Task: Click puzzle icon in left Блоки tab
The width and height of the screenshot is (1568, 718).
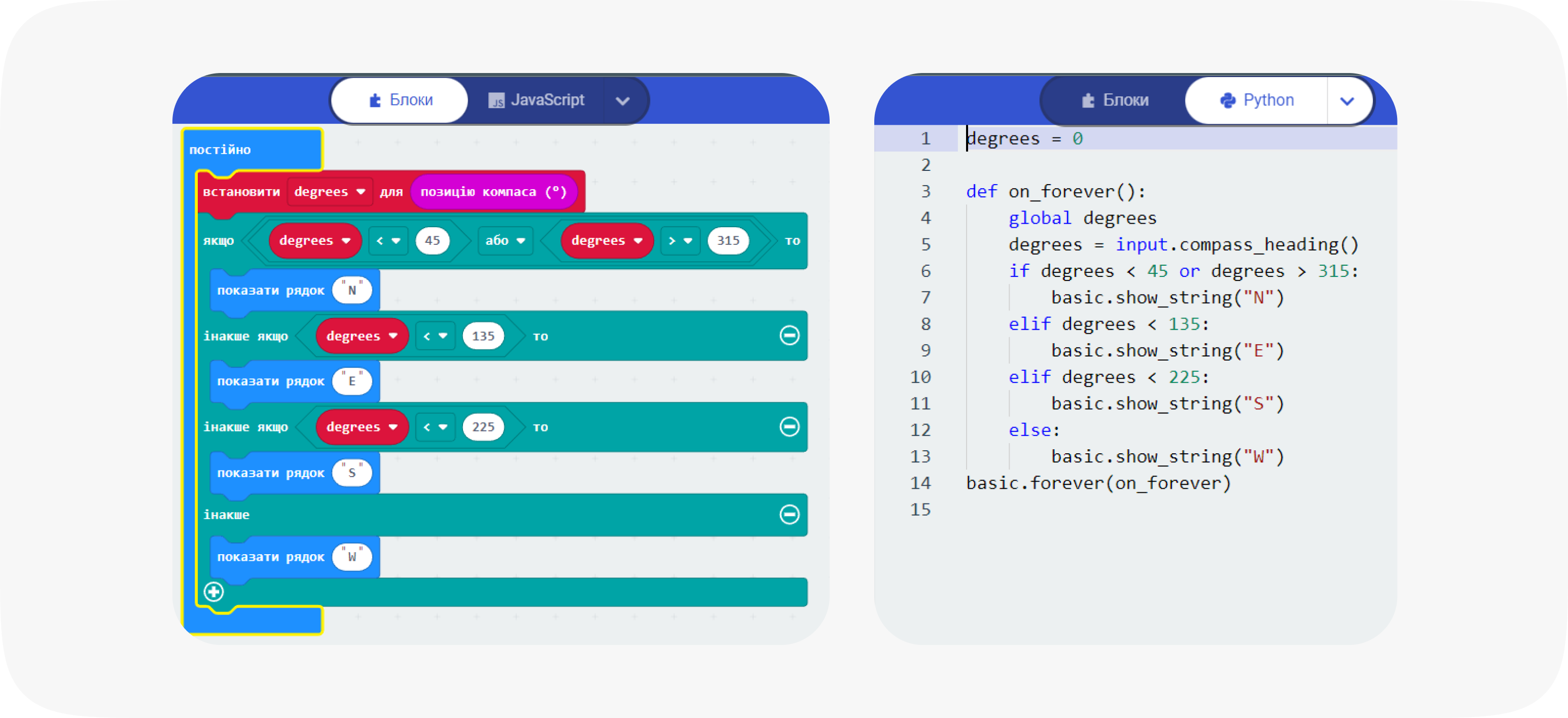Action: [375, 100]
